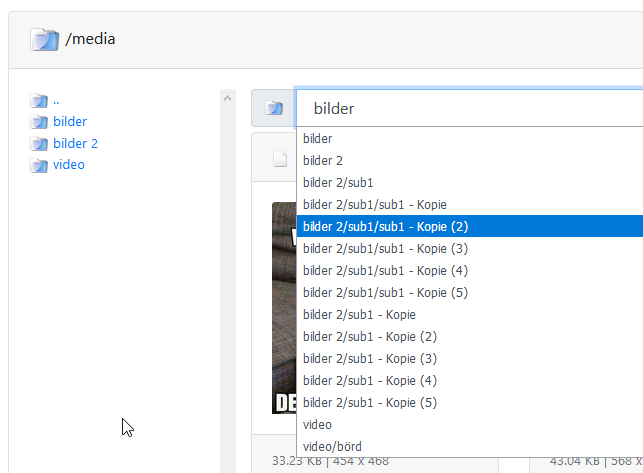Click the '/media' path heading
The width and height of the screenshot is (643, 473).
point(90,39)
